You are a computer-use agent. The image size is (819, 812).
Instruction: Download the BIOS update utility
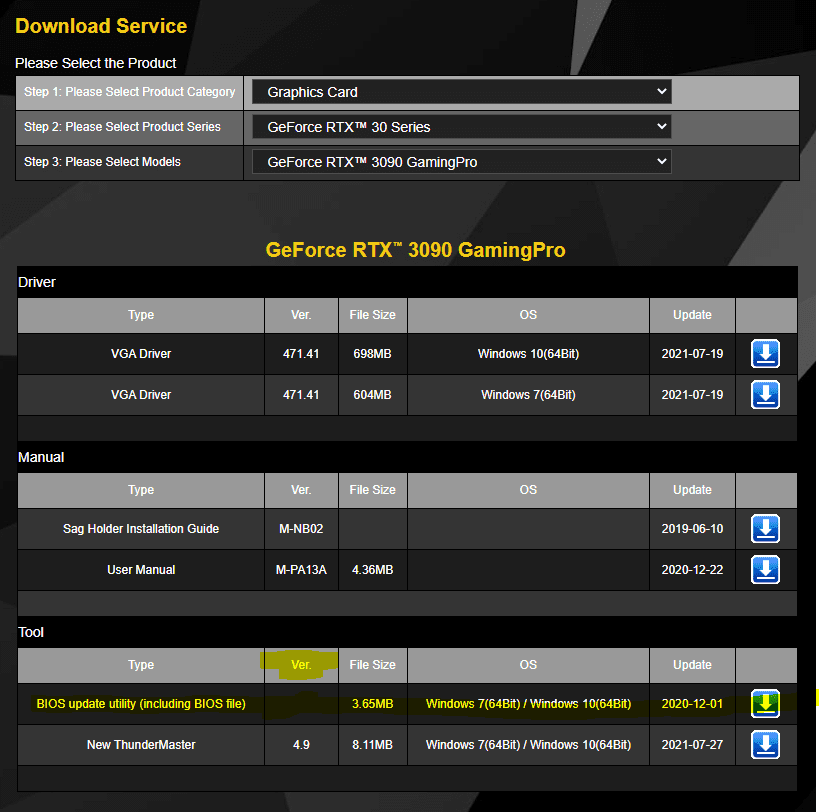[x=765, y=703]
